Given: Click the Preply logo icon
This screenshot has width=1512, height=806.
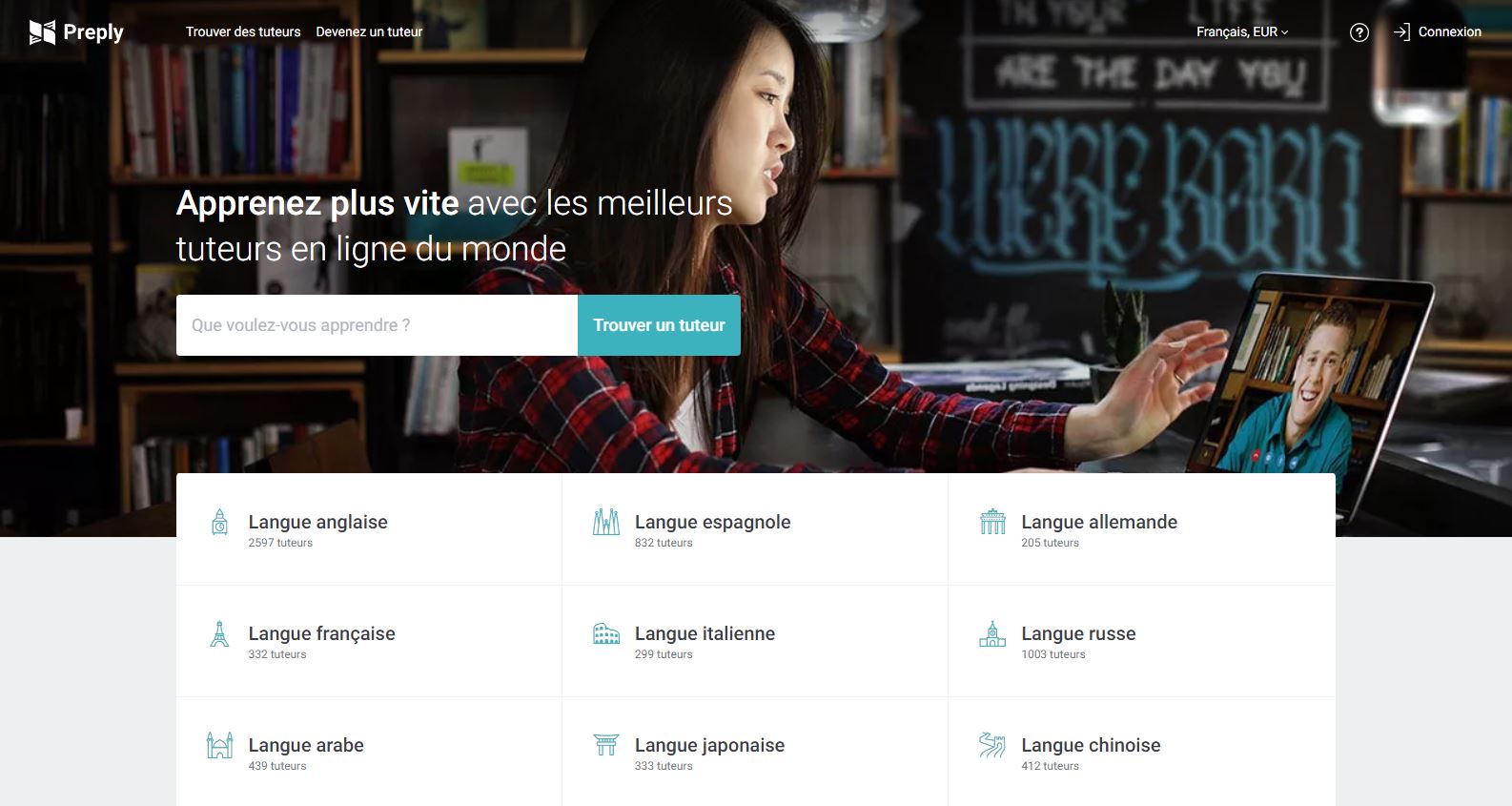Looking at the screenshot, I should (42, 32).
